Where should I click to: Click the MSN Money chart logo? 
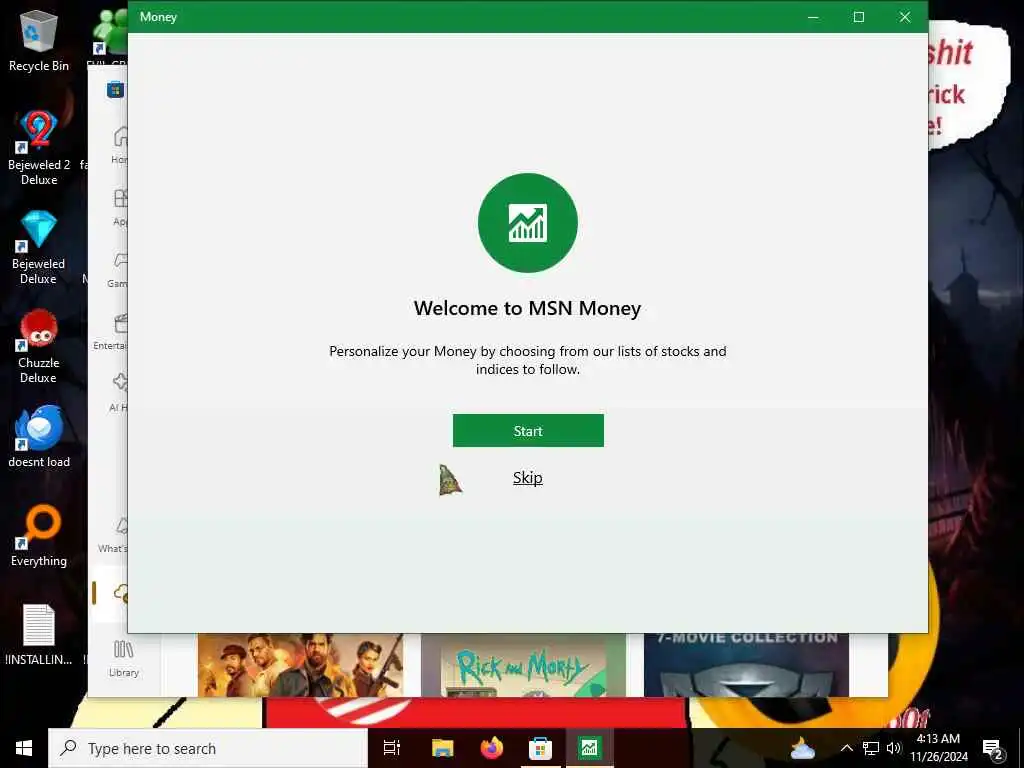pos(528,223)
